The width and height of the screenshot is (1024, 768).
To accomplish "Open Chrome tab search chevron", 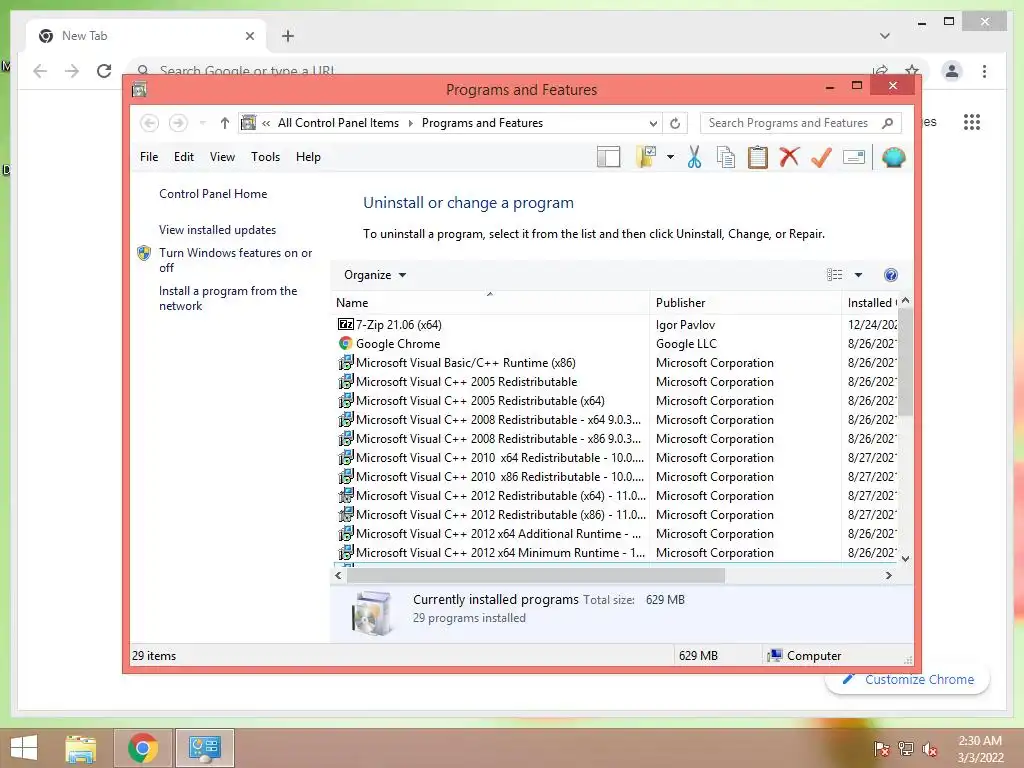I will 884,36.
